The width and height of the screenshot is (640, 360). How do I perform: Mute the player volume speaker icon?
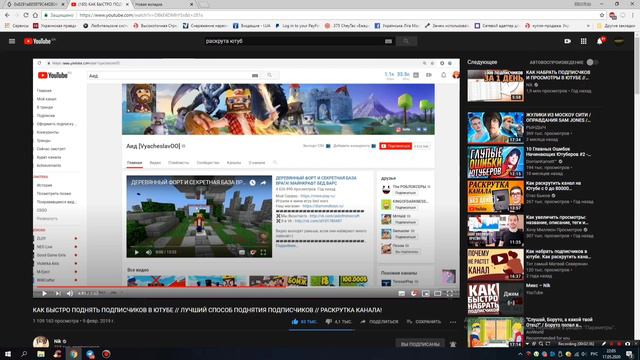coord(70,293)
